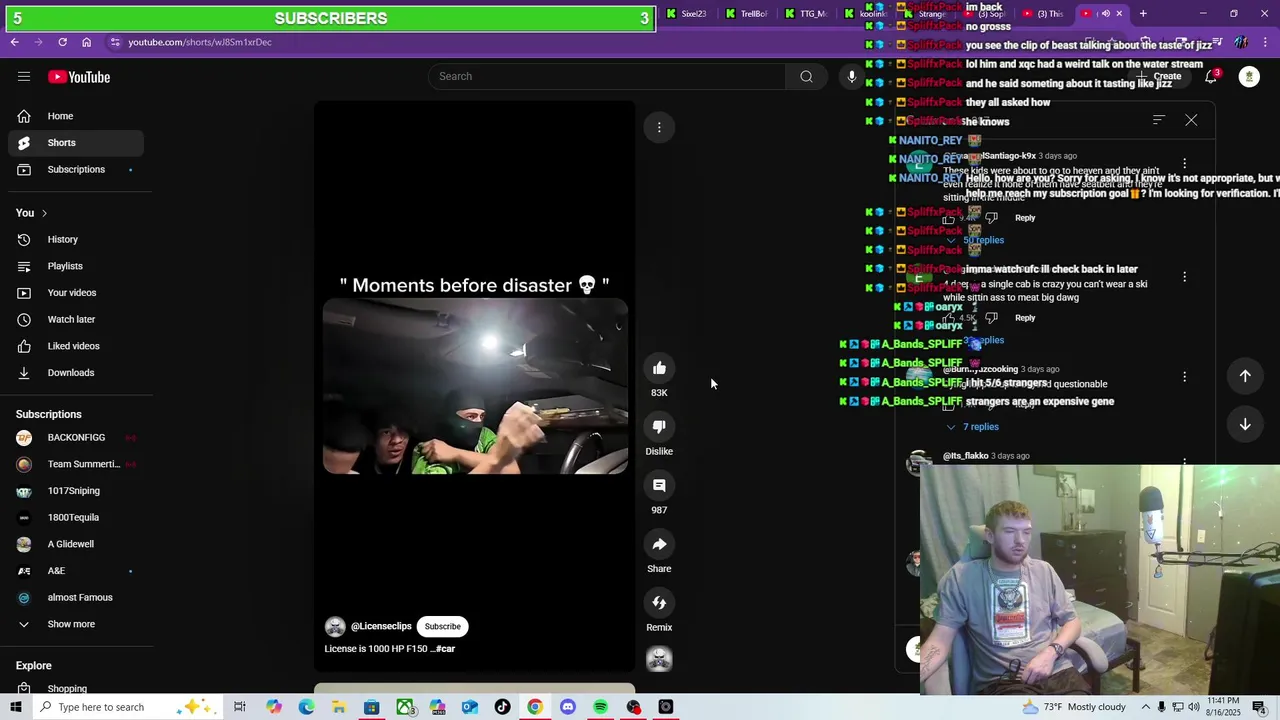
Task: Open more options above the Short
Action: point(659,127)
